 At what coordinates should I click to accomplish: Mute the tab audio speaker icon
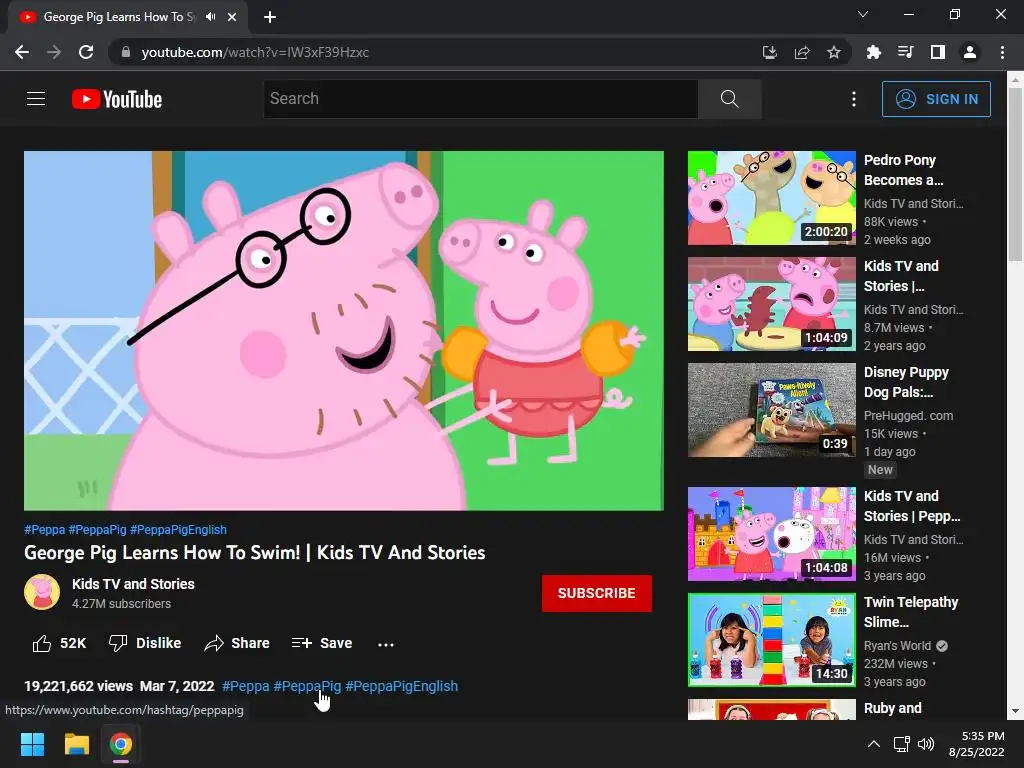tap(210, 17)
